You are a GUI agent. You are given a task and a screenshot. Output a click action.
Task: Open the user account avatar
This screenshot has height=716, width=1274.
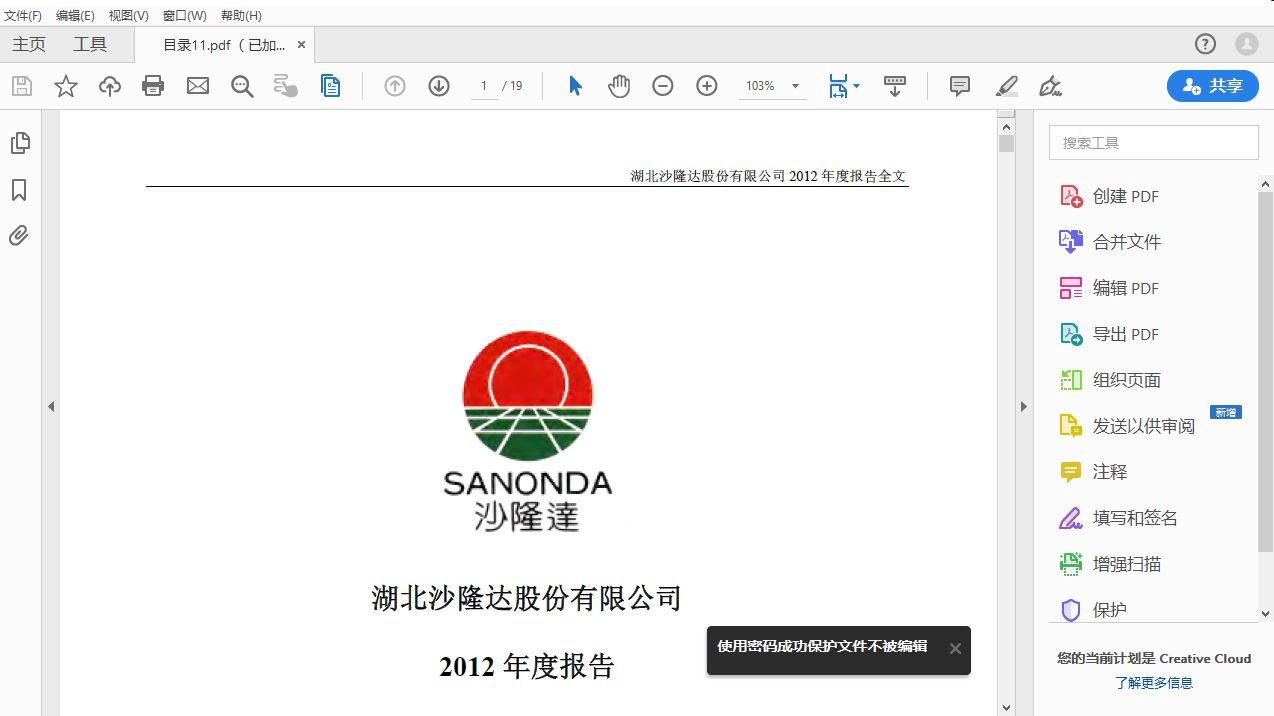point(1246,44)
